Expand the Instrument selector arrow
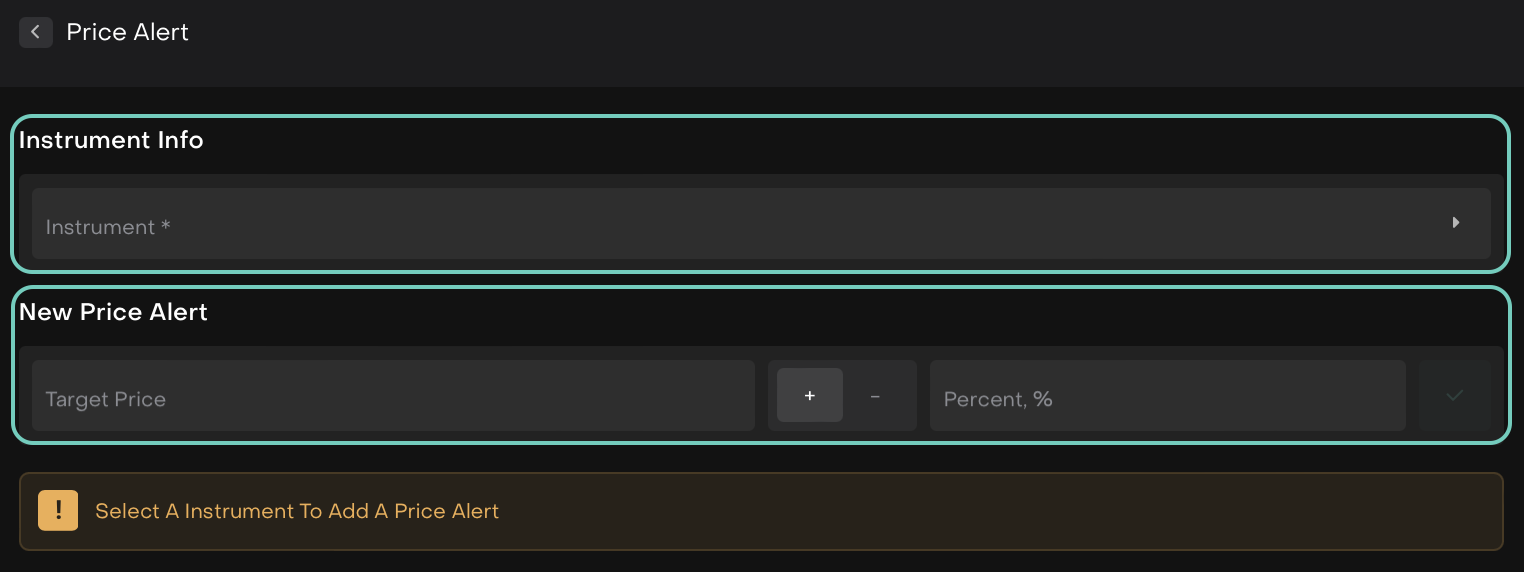Image resolution: width=1524 pixels, height=572 pixels. (x=1456, y=223)
